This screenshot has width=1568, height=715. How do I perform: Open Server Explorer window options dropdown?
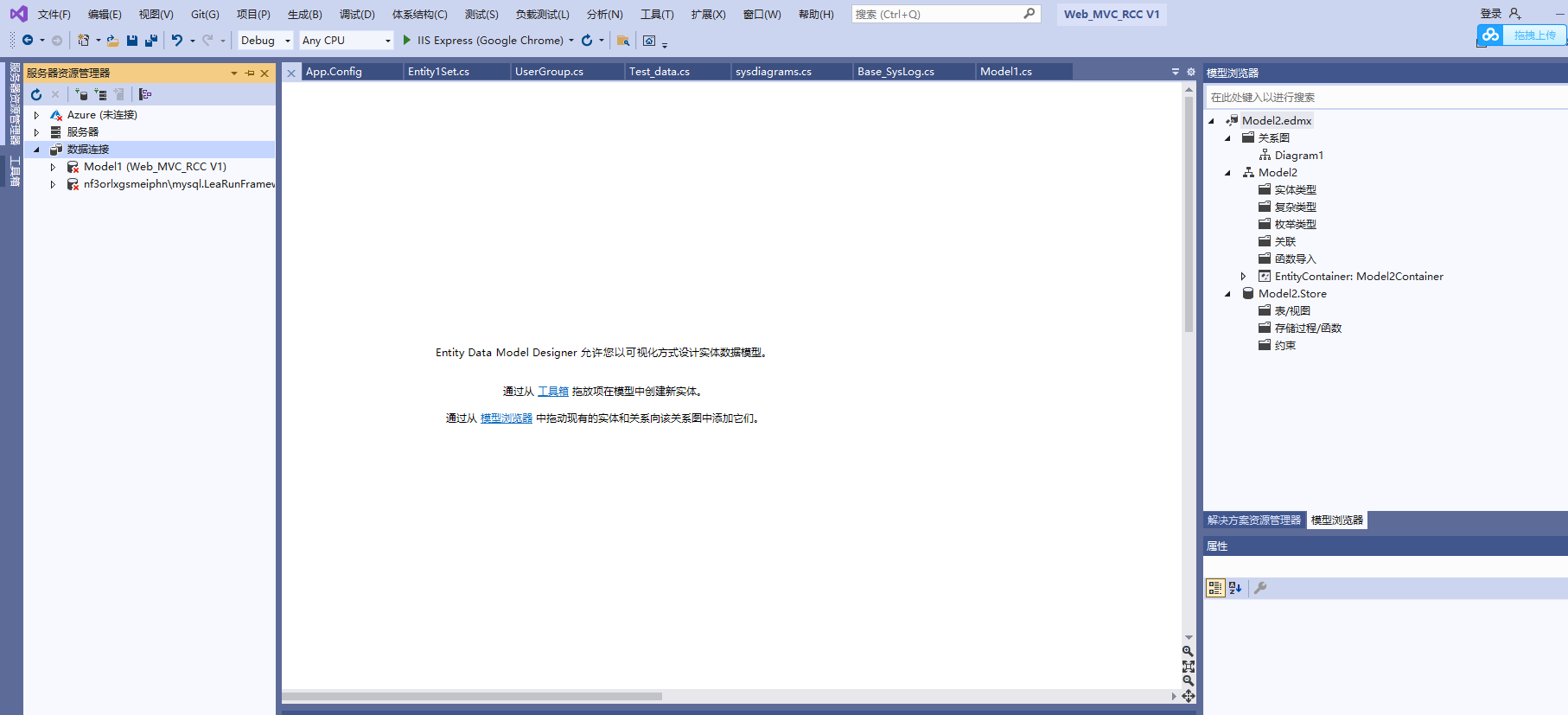234,73
